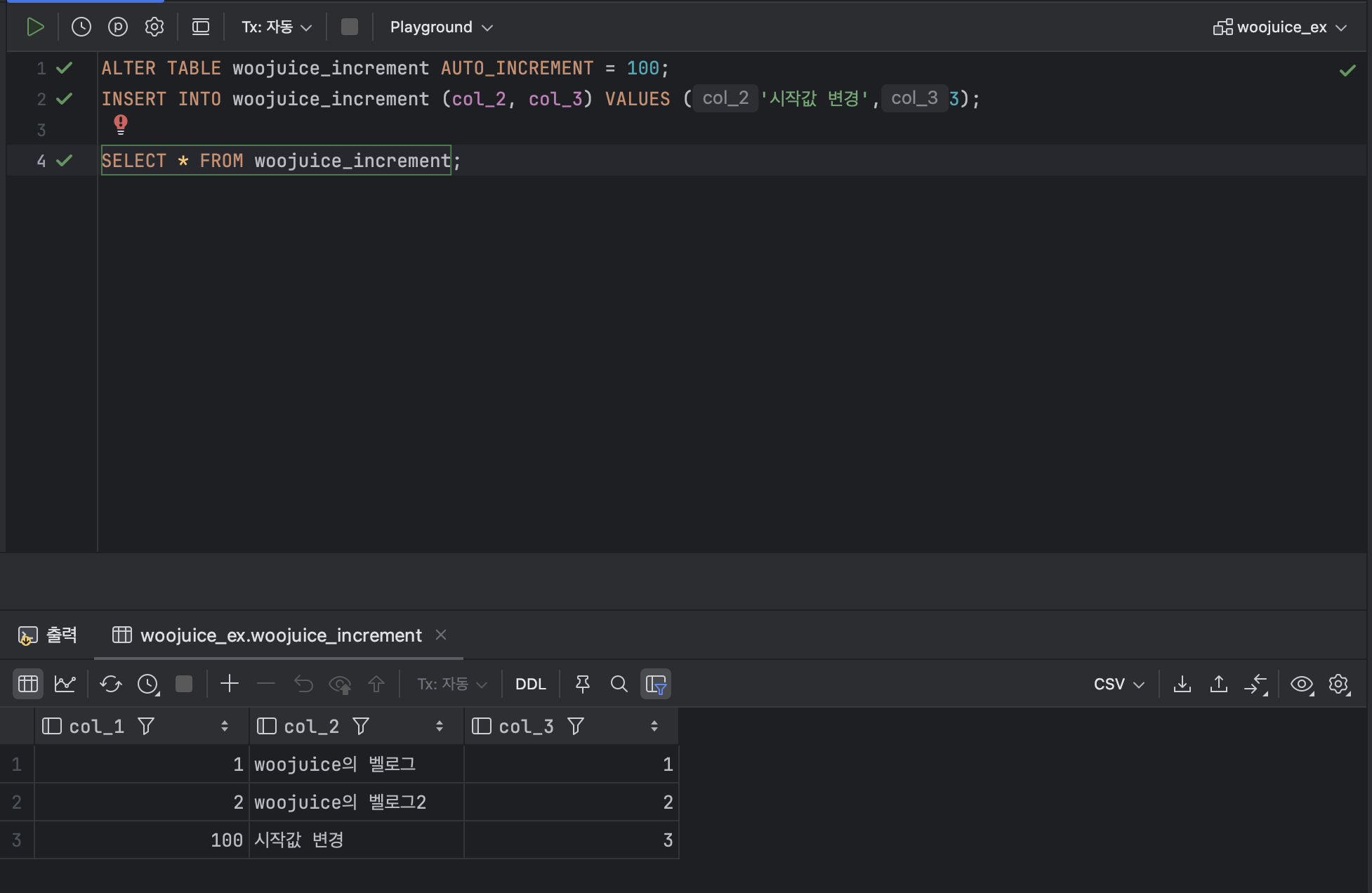Add a new row with plus icon
Viewport: 1372px width, 893px height.
click(x=230, y=684)
